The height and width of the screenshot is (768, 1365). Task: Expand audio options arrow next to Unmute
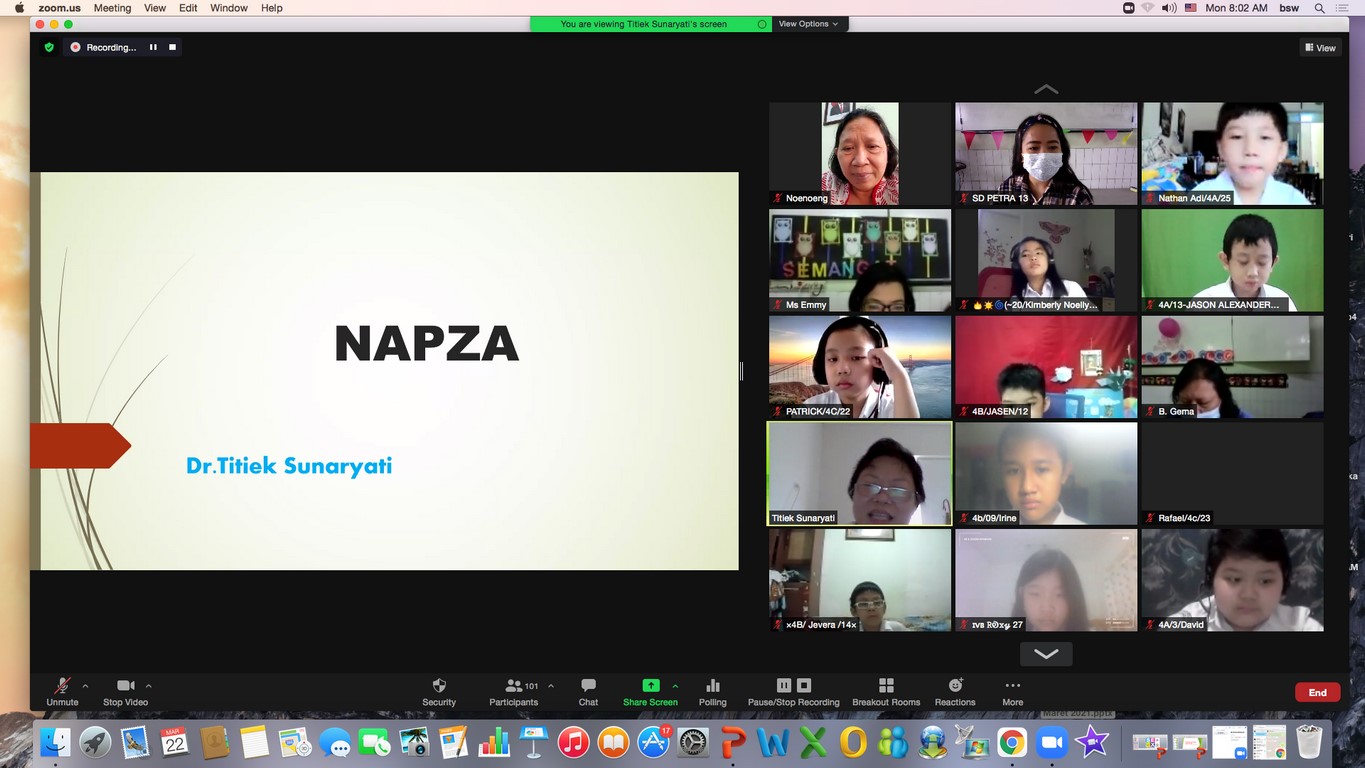click(85, 686)
